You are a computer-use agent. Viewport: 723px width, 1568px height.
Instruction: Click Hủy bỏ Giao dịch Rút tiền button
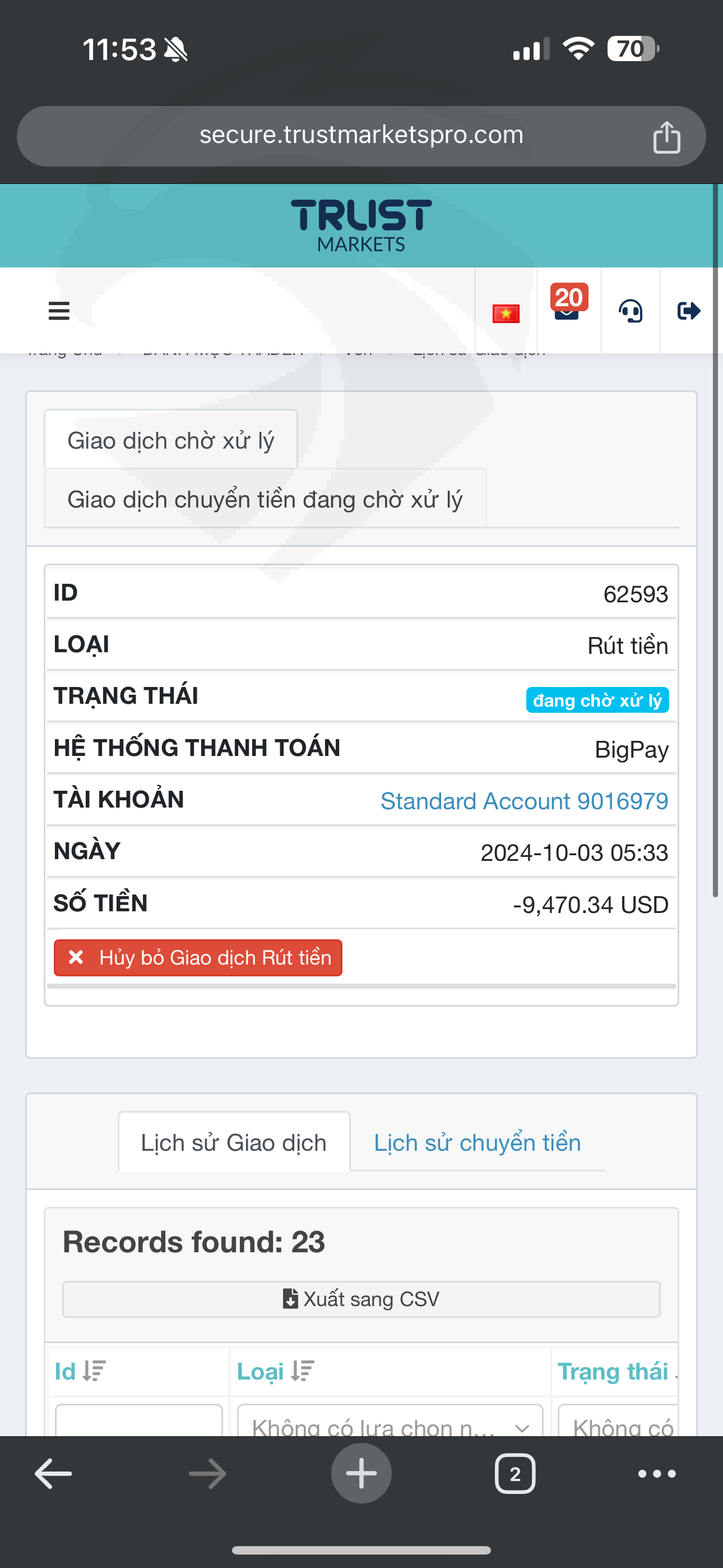198,957
